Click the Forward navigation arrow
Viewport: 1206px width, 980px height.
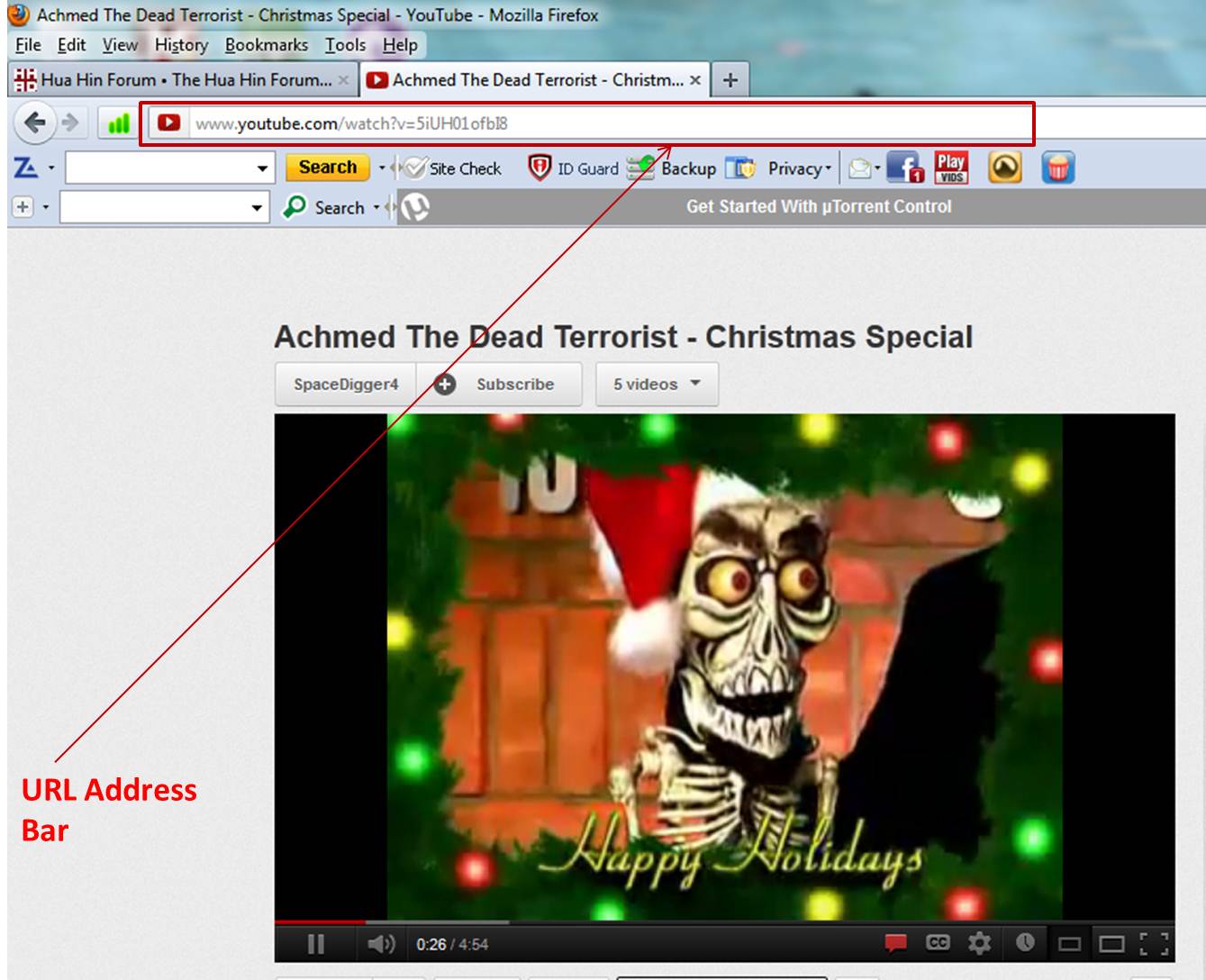pyautogui.click(x=70, y=122)
